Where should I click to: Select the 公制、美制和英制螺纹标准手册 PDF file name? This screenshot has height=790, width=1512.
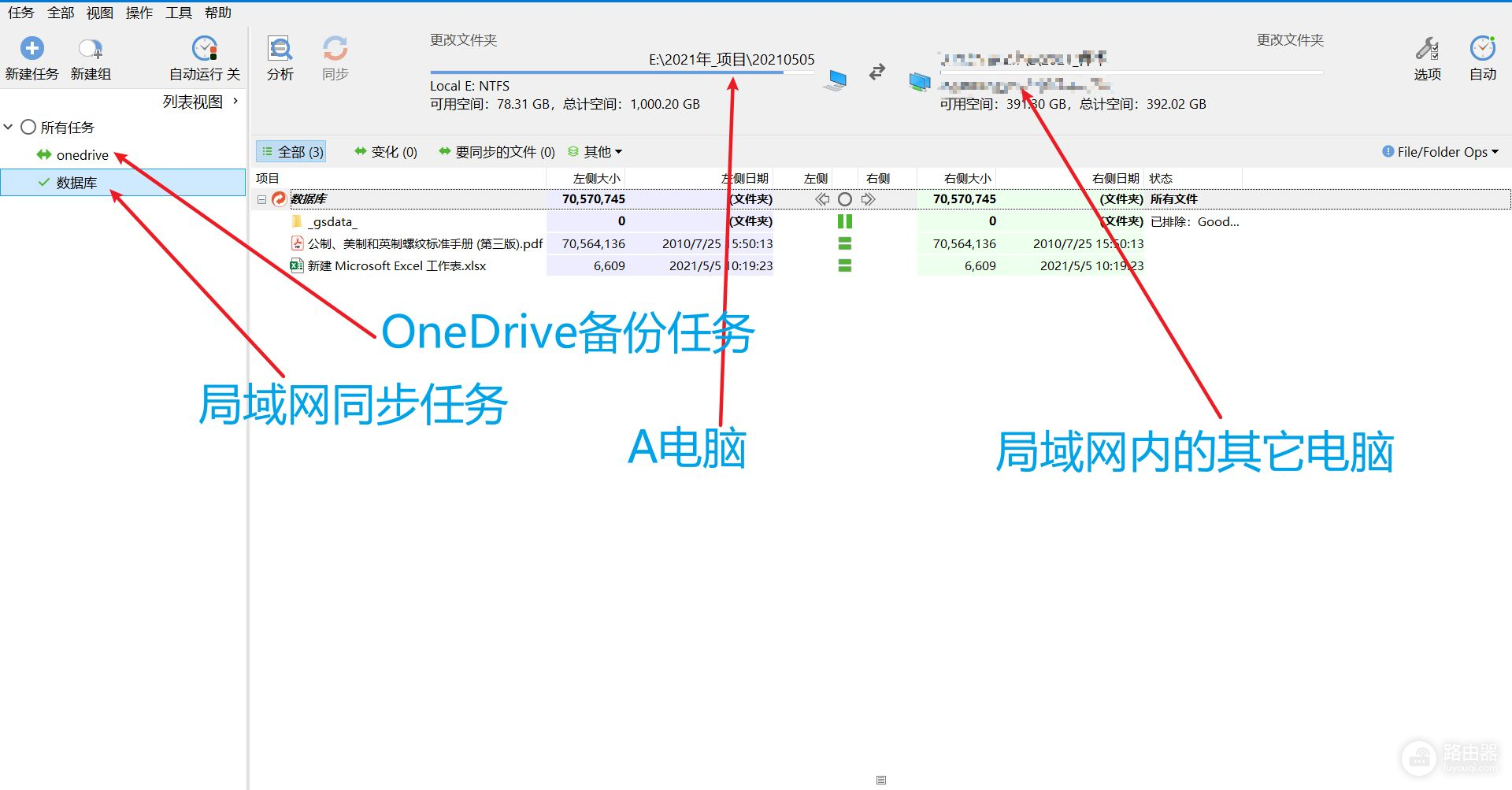(425, 244)
